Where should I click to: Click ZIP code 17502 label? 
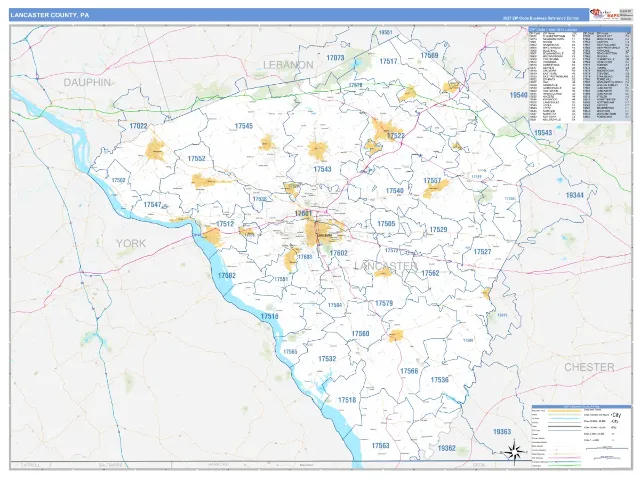[x=118, y=180]
